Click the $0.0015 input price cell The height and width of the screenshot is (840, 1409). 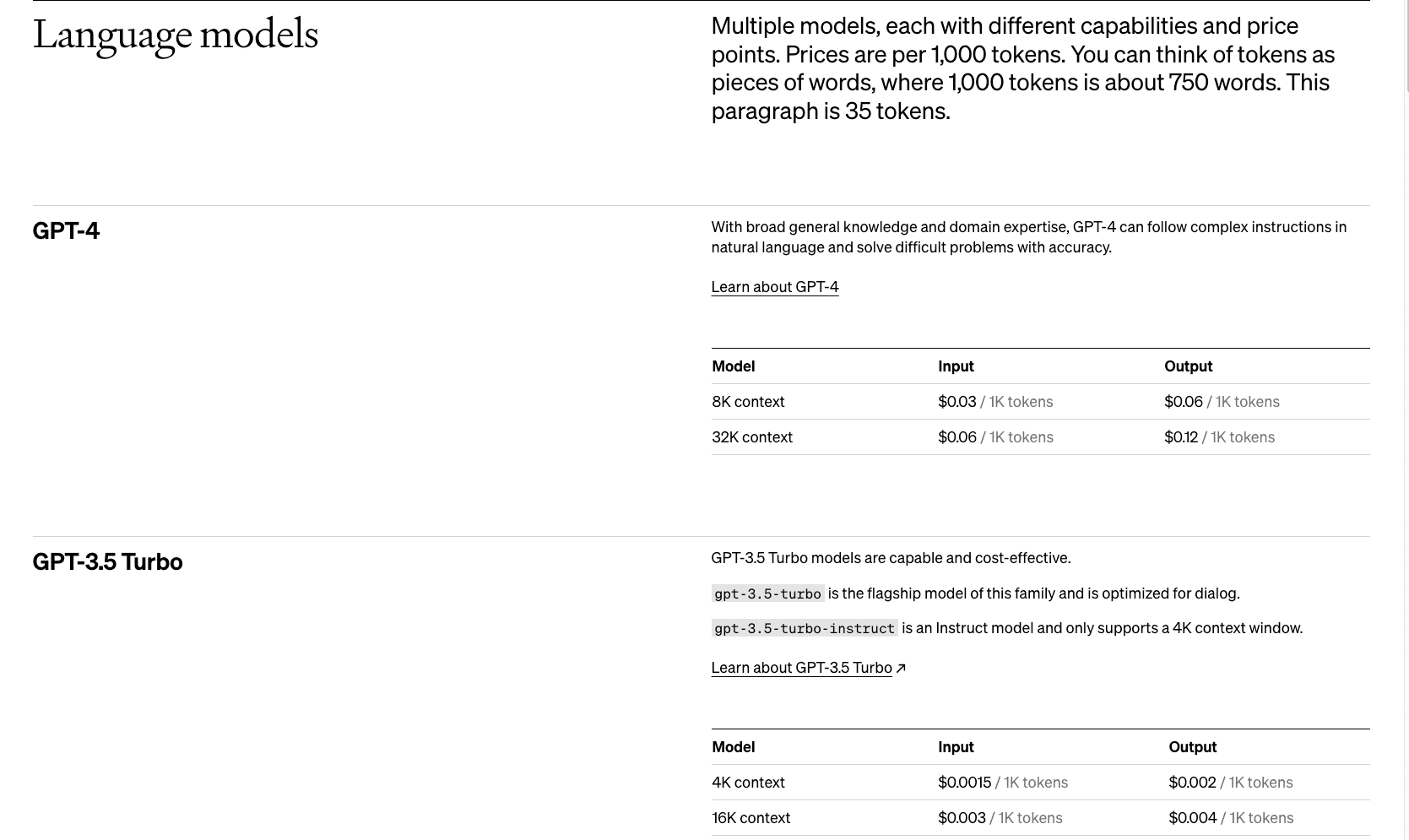click(x=1003, y=783)
